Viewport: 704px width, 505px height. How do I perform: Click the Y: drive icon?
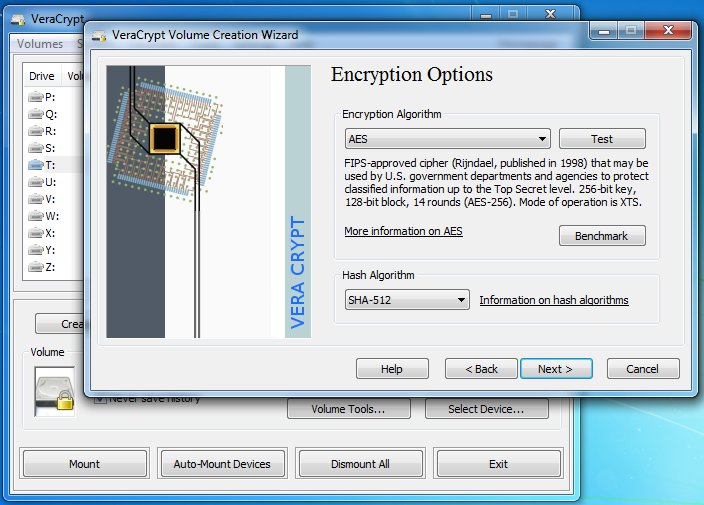point(35,250)
